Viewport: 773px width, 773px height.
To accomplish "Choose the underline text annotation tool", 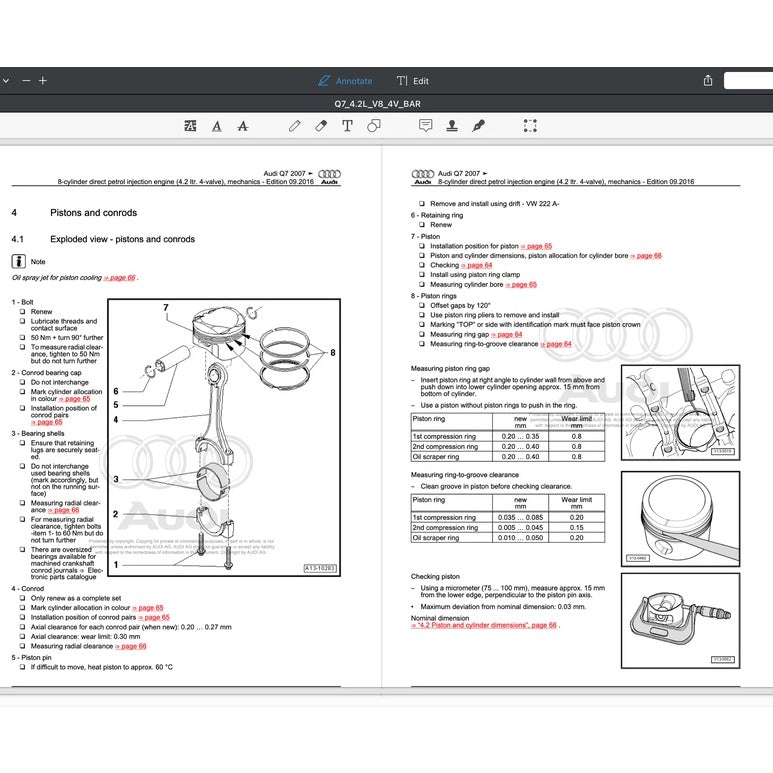I will tap(217, 126).
